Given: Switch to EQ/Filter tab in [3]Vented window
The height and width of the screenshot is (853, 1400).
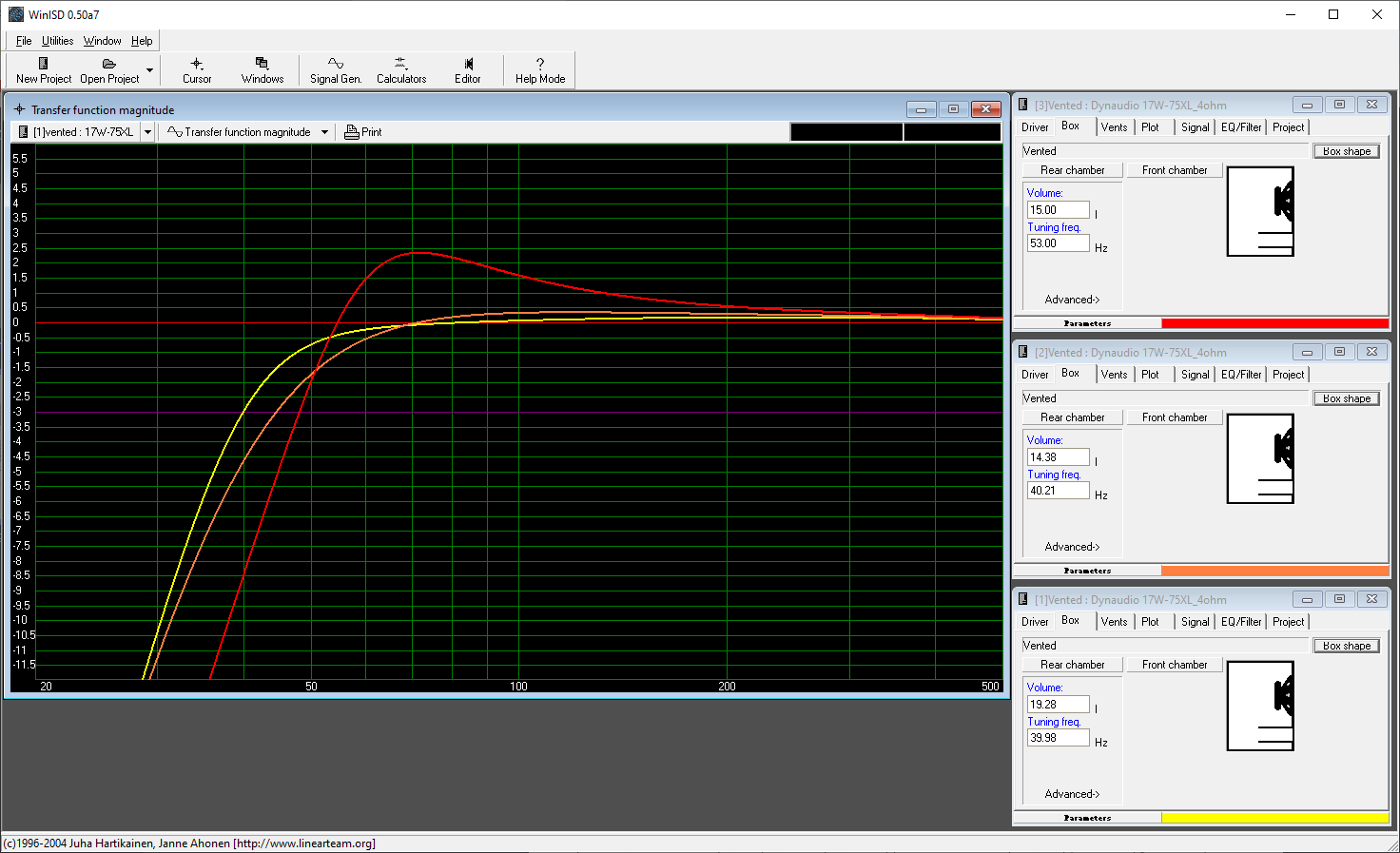Looking at the screenshot, I should [x=1241, y=127].
